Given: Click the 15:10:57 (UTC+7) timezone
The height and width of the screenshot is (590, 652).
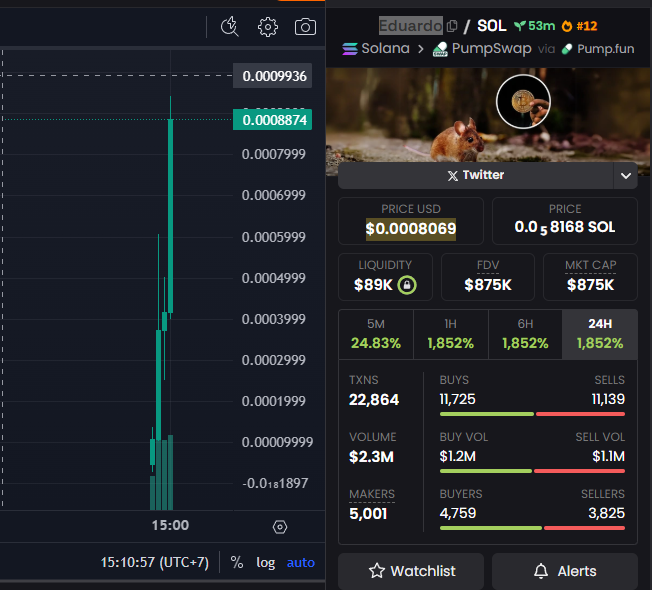Looking at the screenshot, I should 155,563.
